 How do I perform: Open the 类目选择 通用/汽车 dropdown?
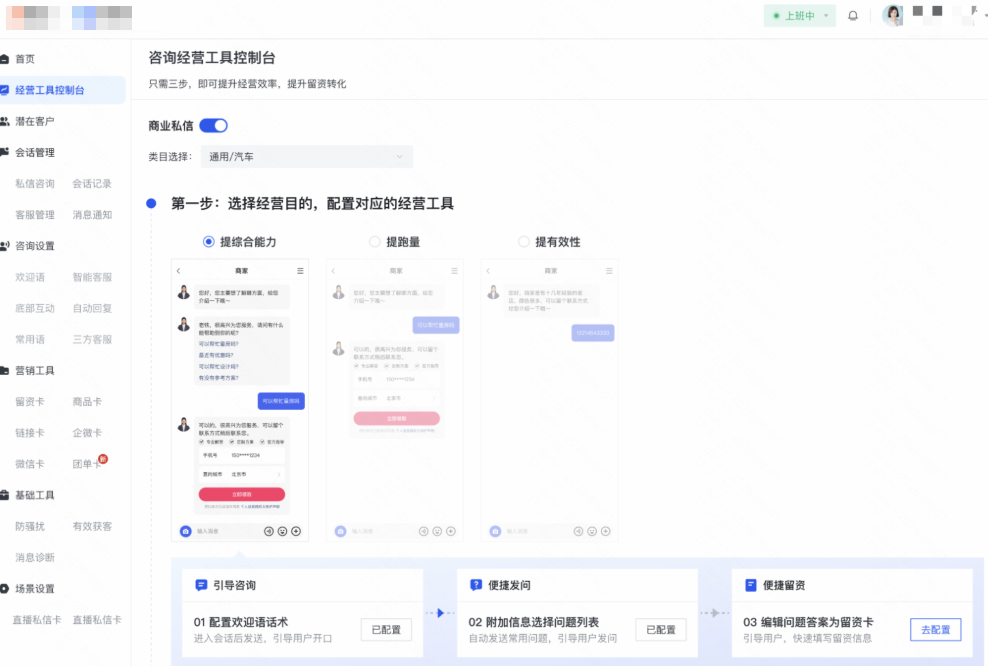coord(306,157)
